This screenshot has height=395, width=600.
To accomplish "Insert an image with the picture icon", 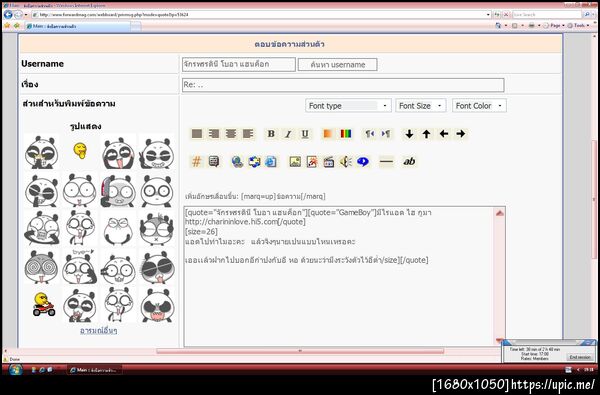I will click(295, 162).
